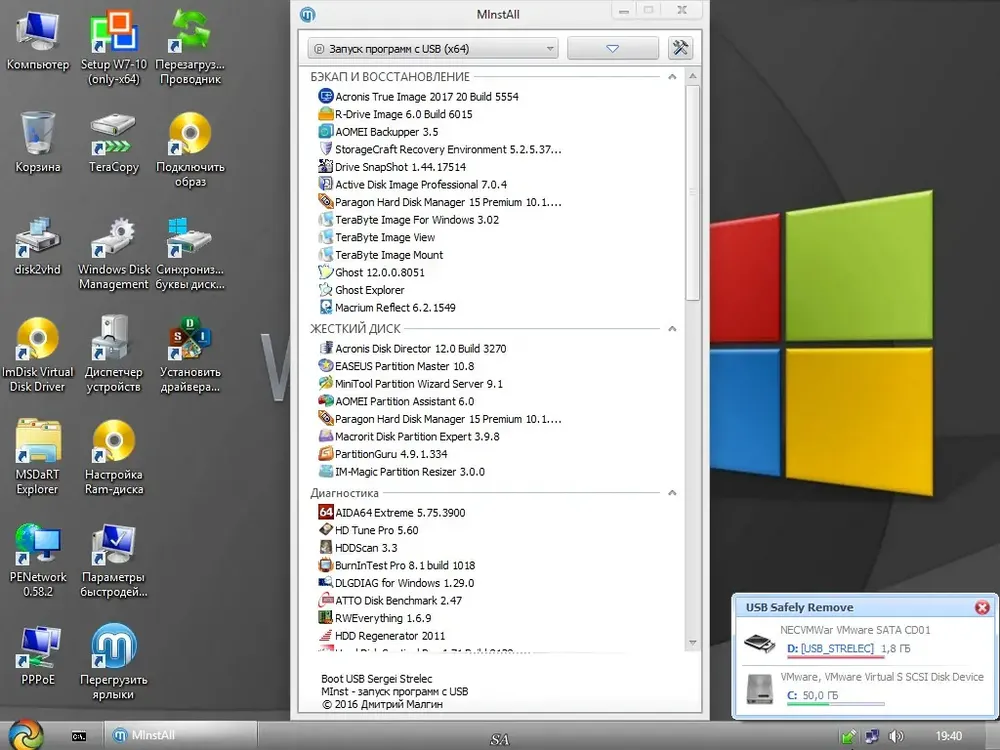Open the MInstAll settings wrench icon

pyautogui.click(x=680, y=48)
